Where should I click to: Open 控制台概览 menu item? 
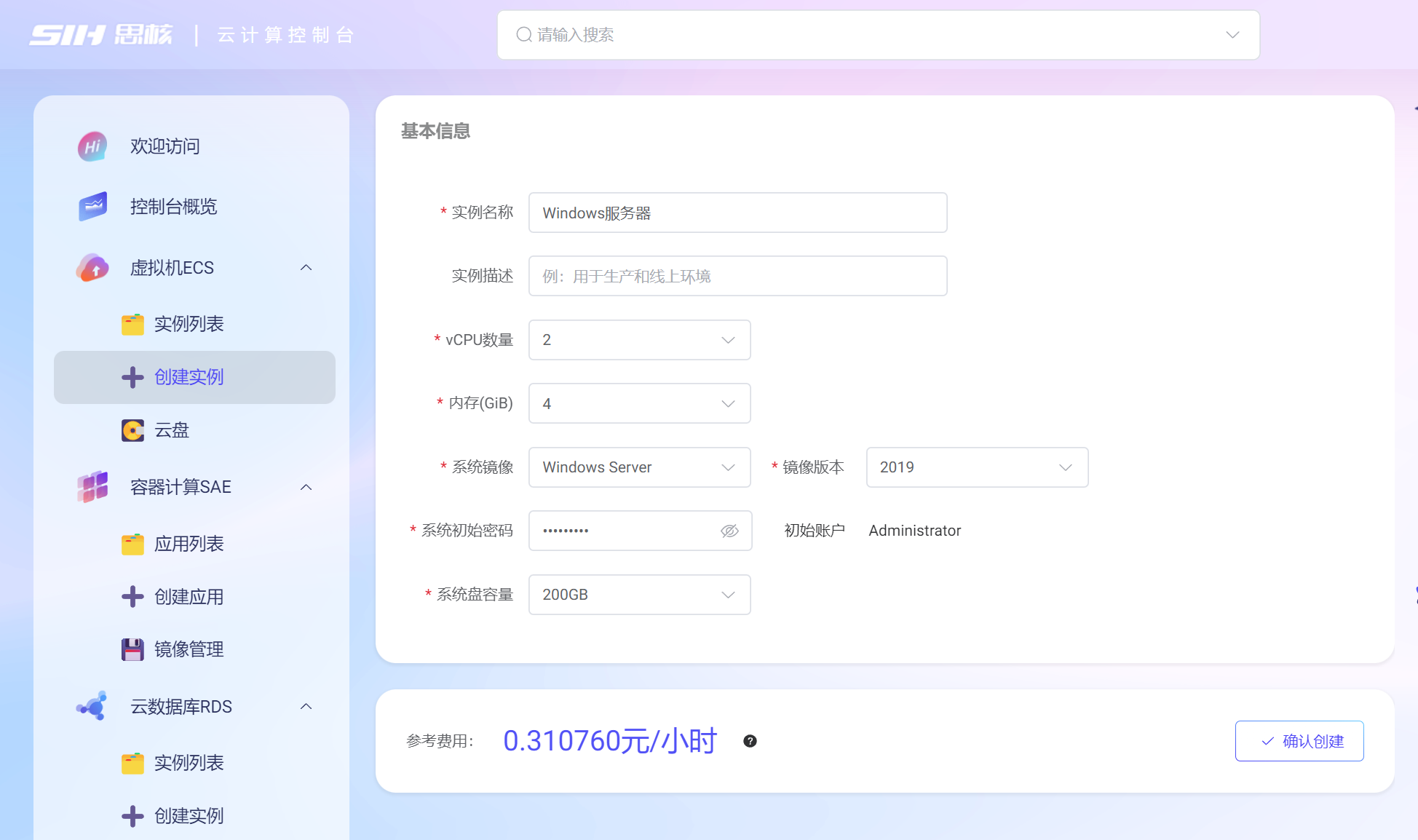(x=194, y=207)
